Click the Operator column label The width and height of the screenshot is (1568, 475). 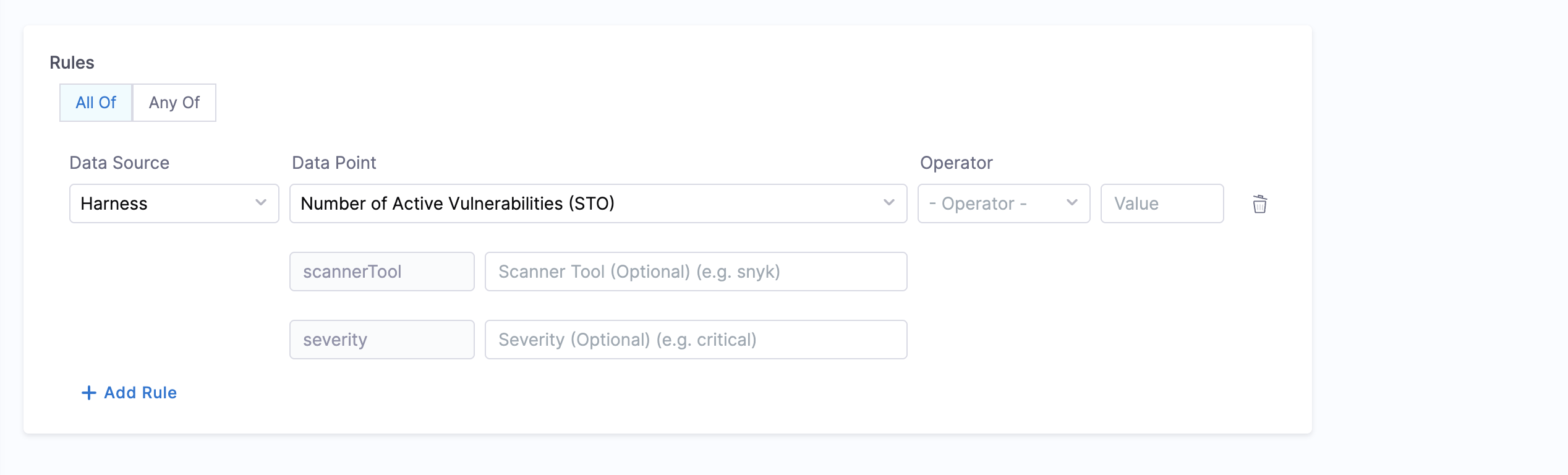956,163
